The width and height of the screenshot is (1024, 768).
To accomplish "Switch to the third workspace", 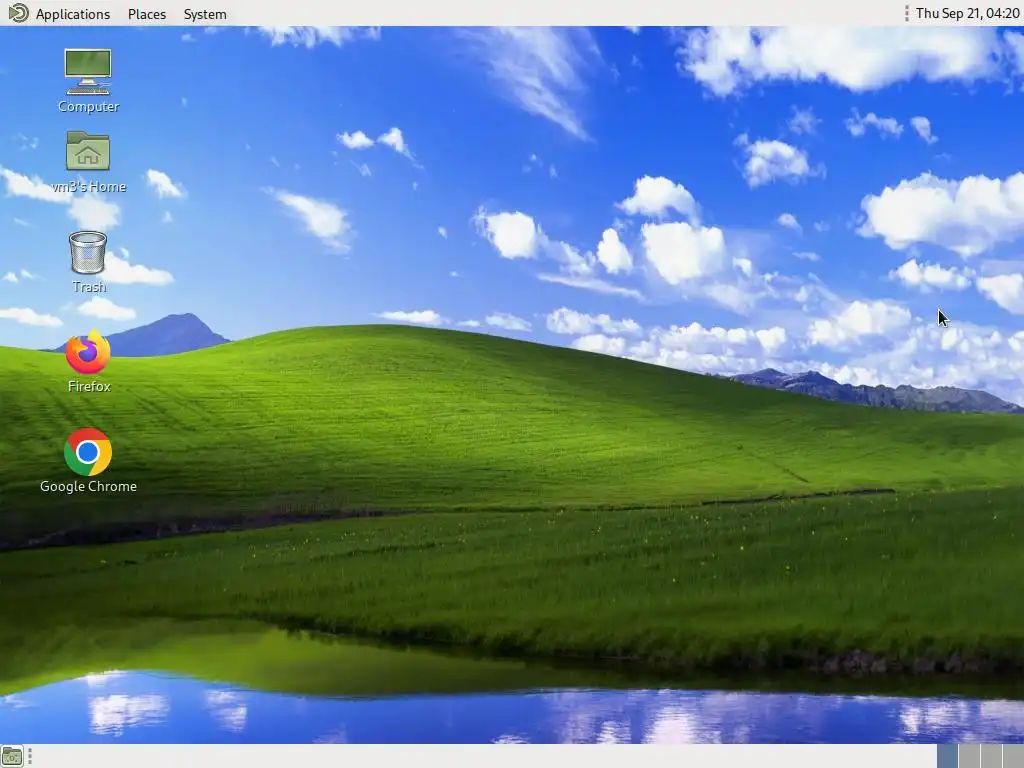I will pyautogui.click(x=991, y=756).
